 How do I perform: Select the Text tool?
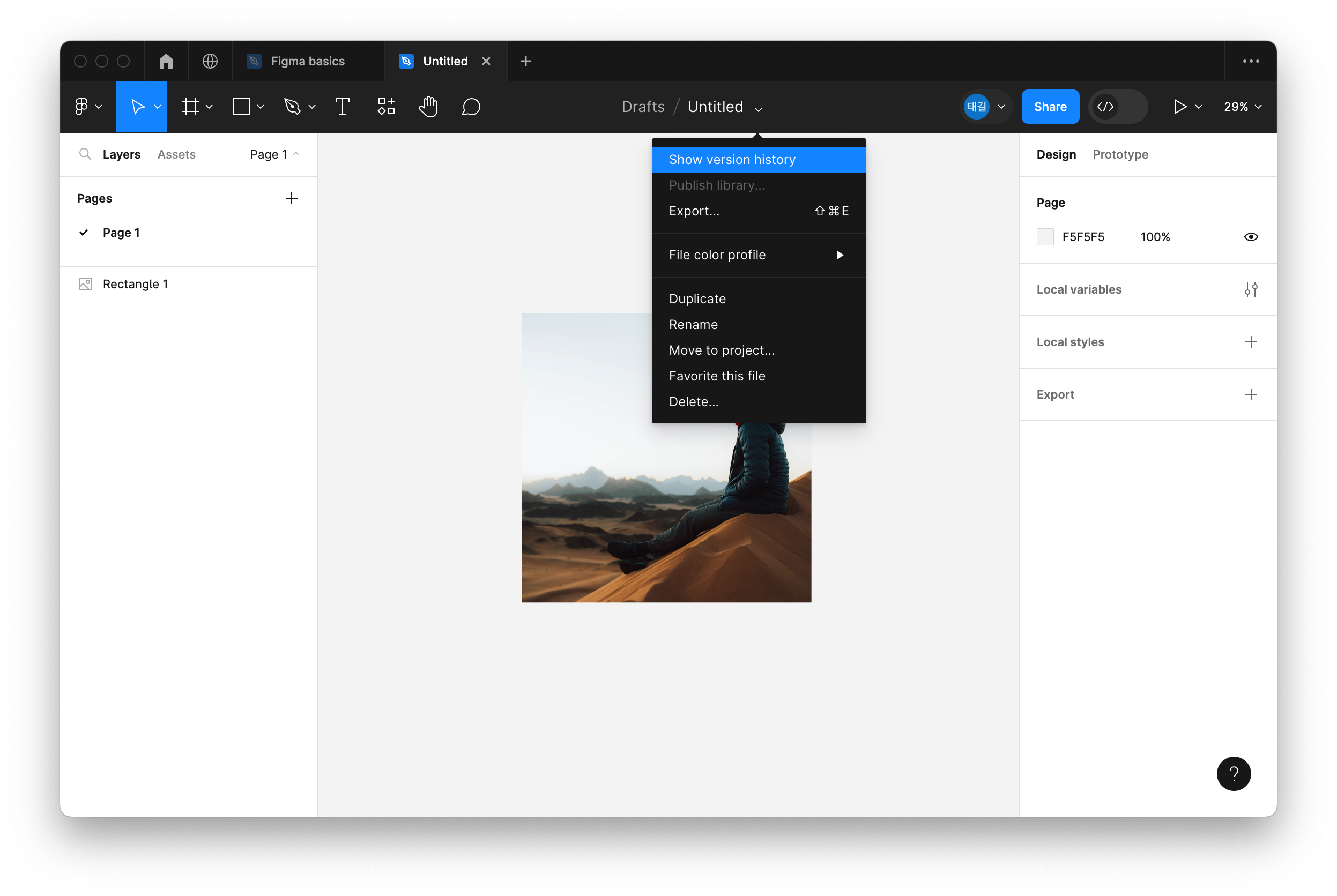pyautogui.click(x=342, y=107)
